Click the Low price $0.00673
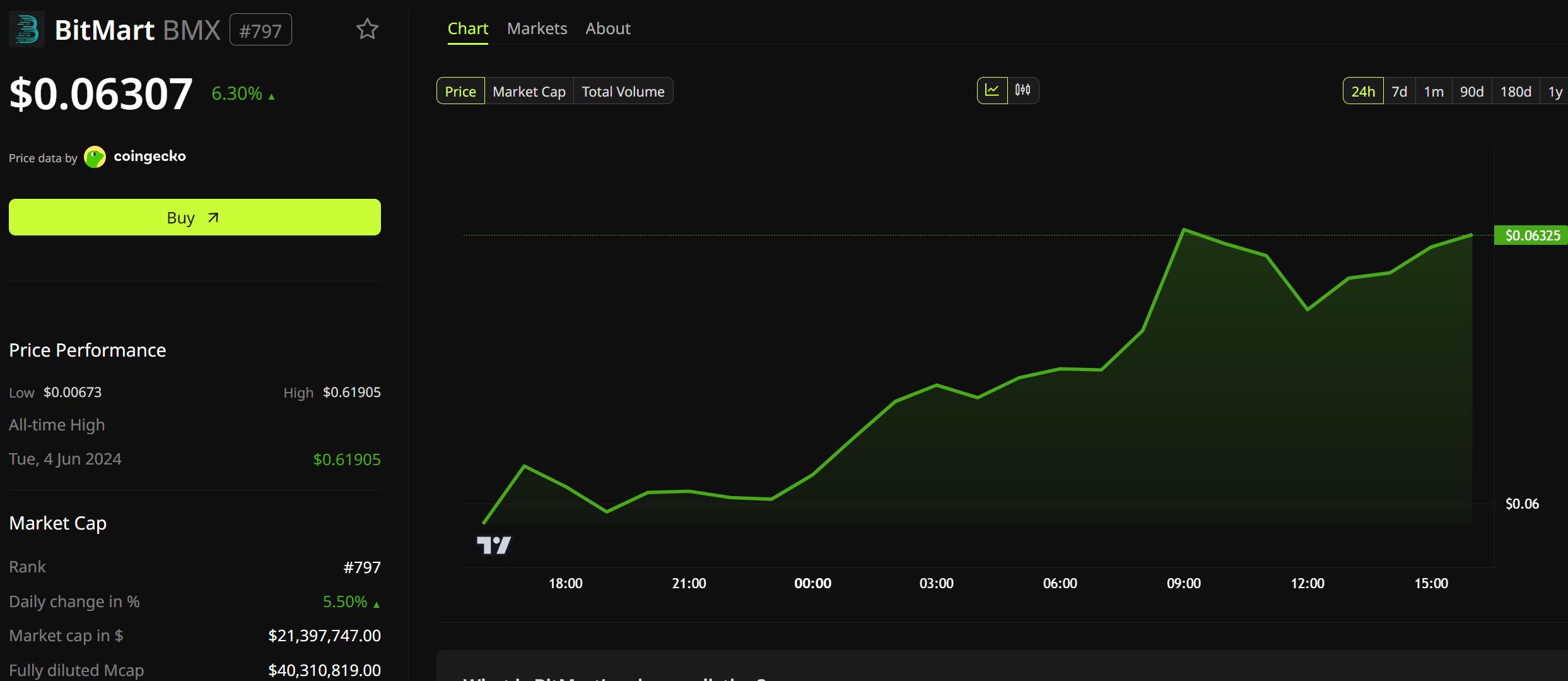 click(73, 392)
